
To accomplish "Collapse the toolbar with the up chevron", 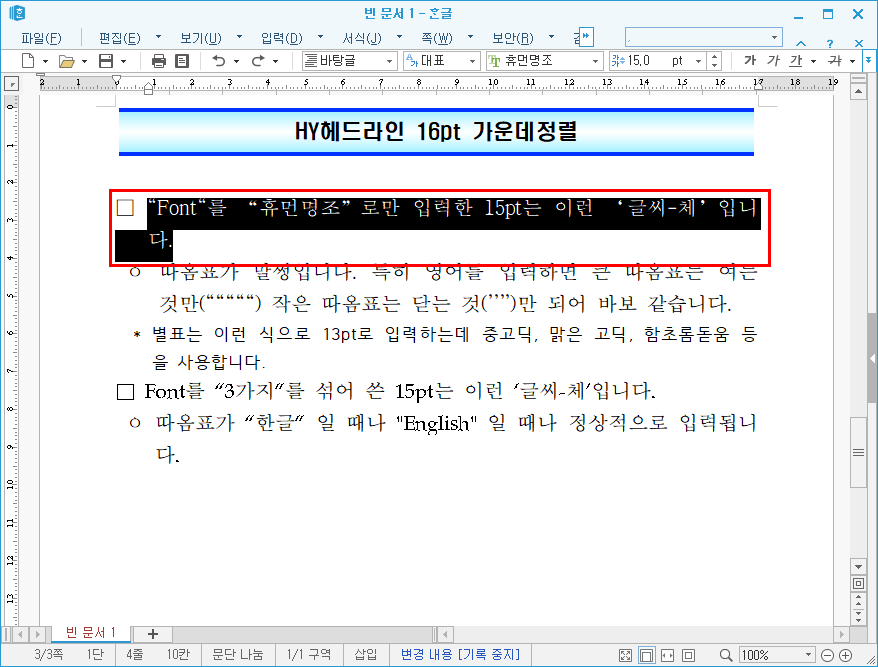I will pos(801,43).
